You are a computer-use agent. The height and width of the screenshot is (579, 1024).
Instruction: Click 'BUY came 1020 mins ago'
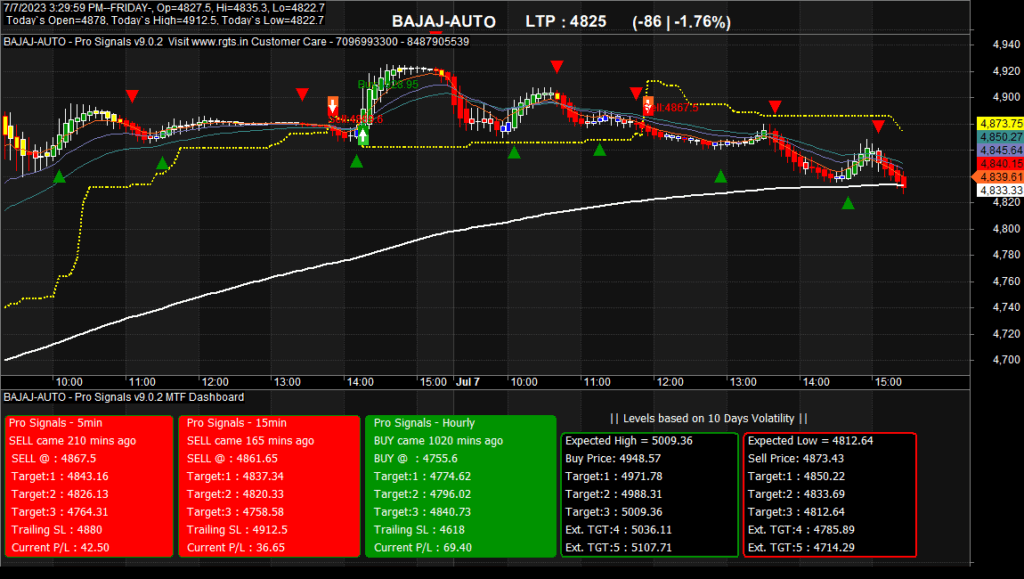[x=438, y=441]
